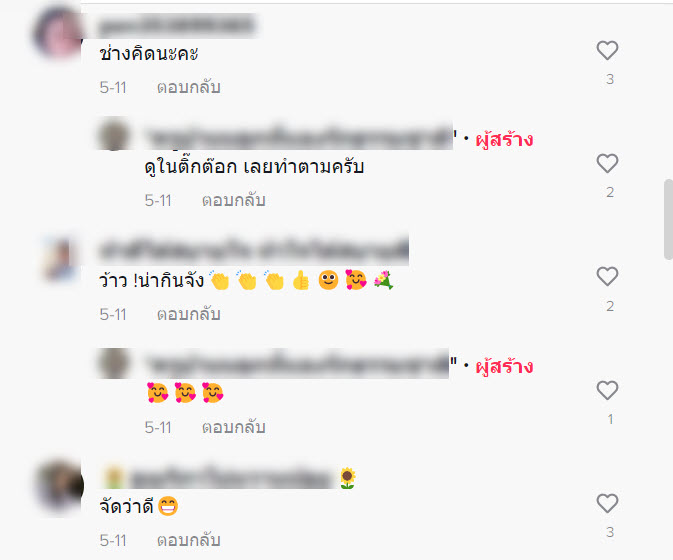Reply to comment 'จัดว่าดี'

click(188, 540)
